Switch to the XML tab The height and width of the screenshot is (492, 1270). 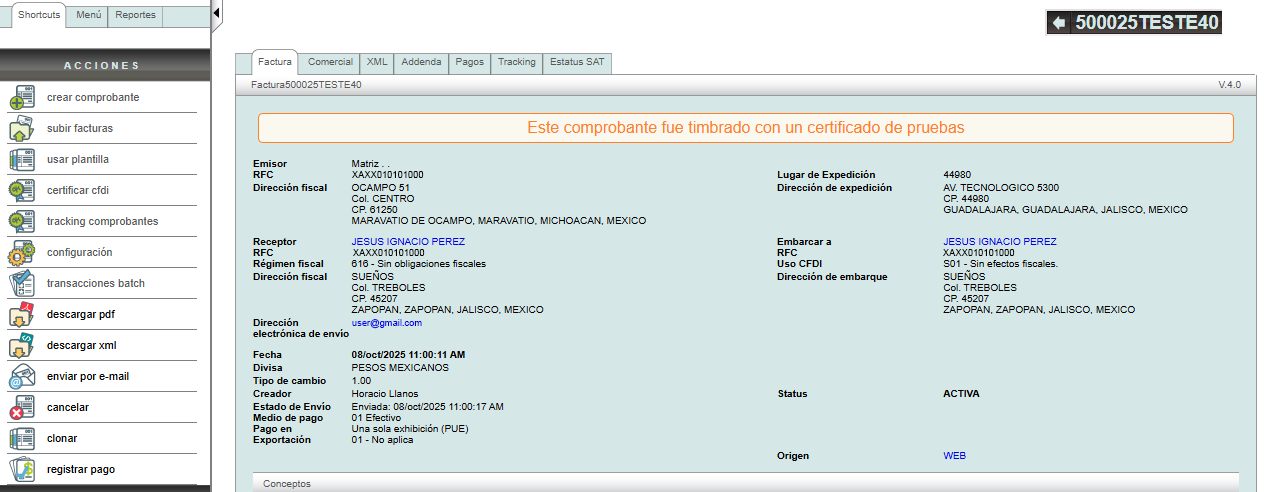point(376,62)
